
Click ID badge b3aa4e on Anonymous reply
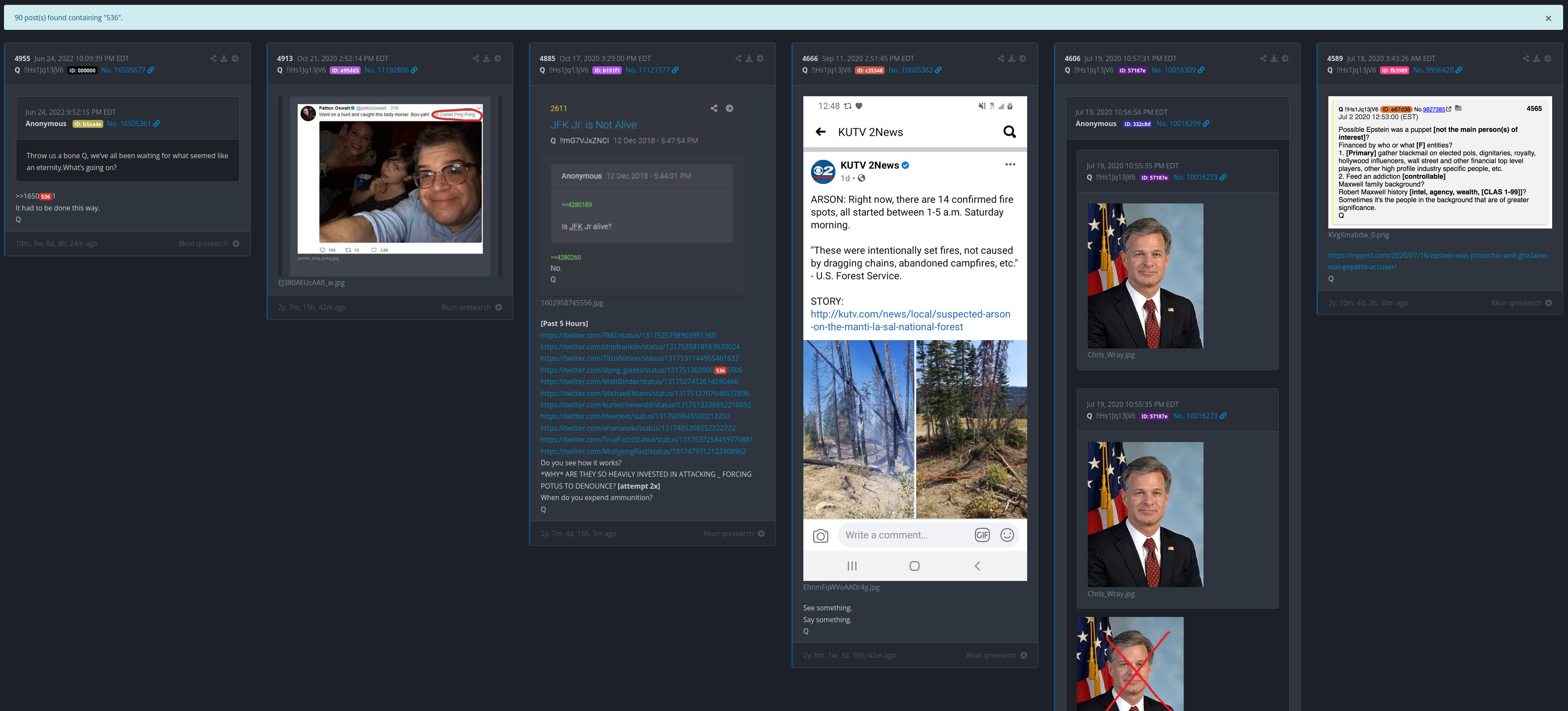tap(88, 124)
